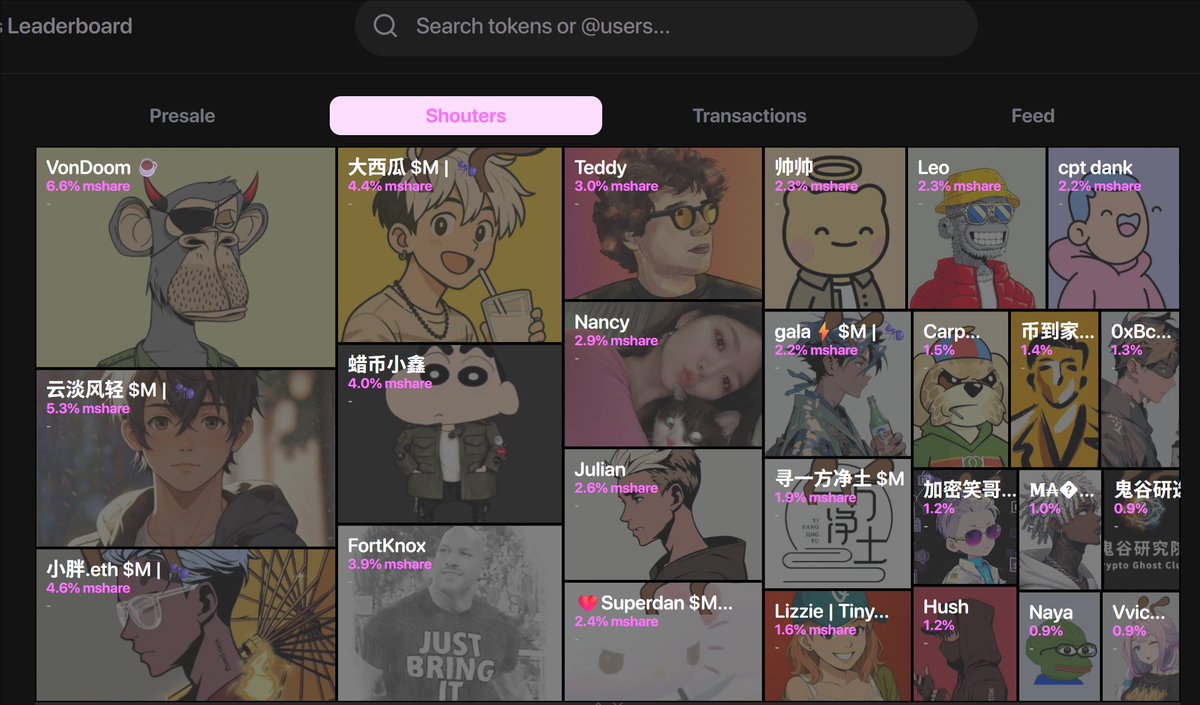Screen dimensions: 1200x705
Task: Select Teddy's avatar tile
Action: point(663,224)
